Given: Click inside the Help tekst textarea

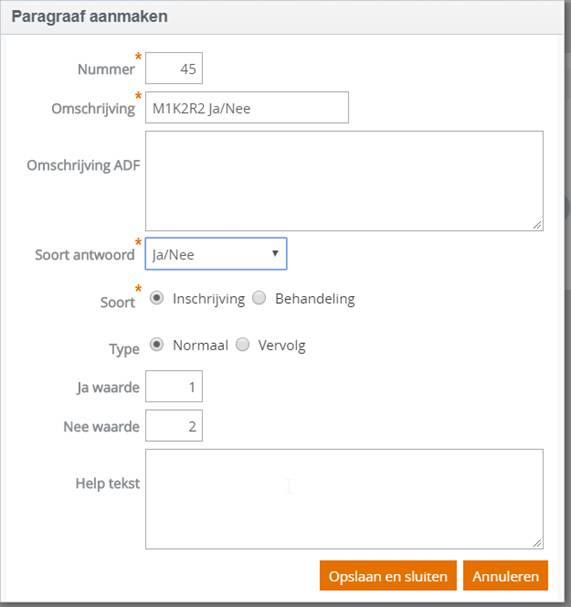Looking at the screenshot, I should pyautogui.click(x=345, y=499).
